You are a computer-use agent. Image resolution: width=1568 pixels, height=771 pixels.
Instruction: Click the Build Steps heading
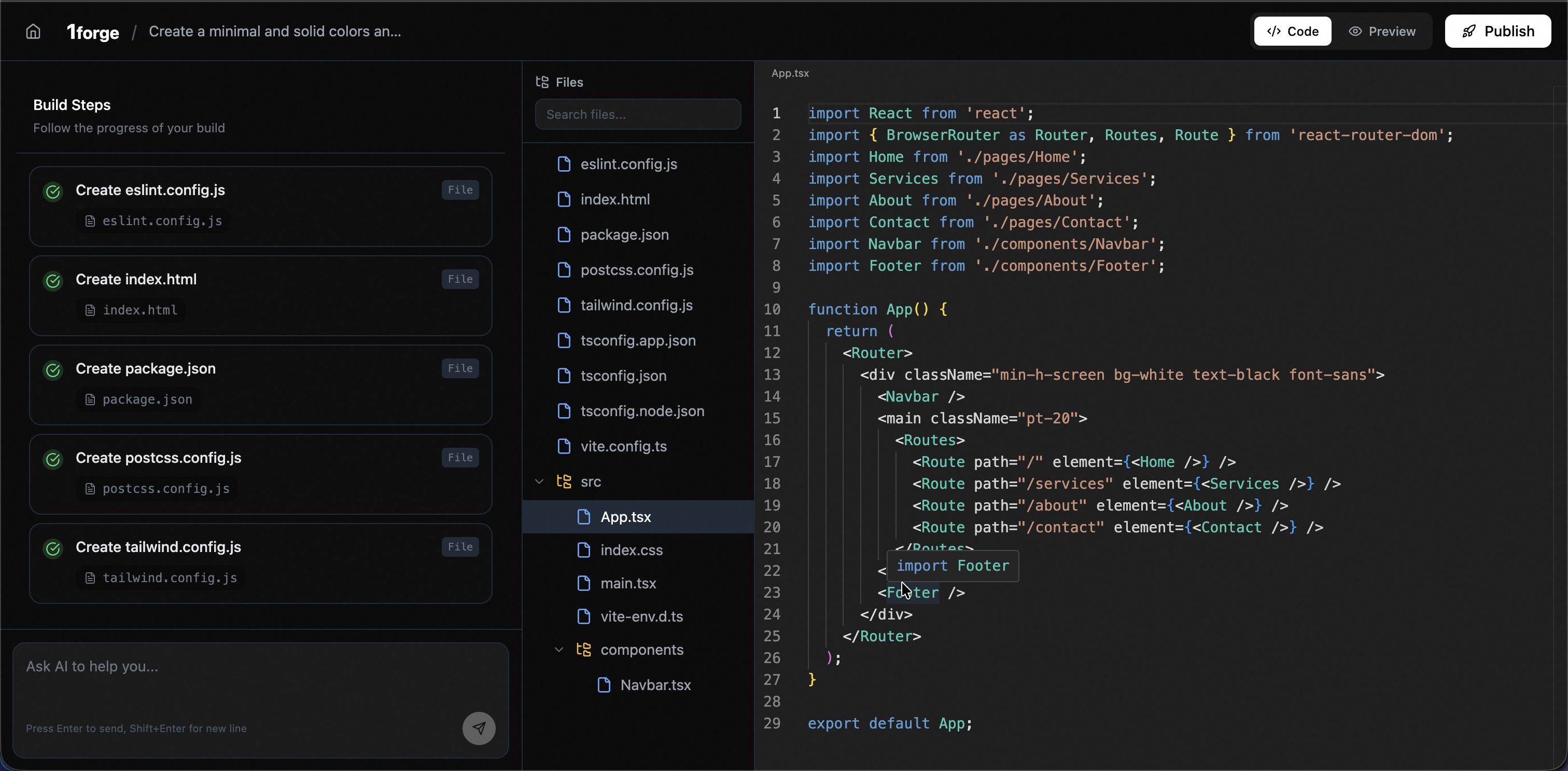click(72, 105)
